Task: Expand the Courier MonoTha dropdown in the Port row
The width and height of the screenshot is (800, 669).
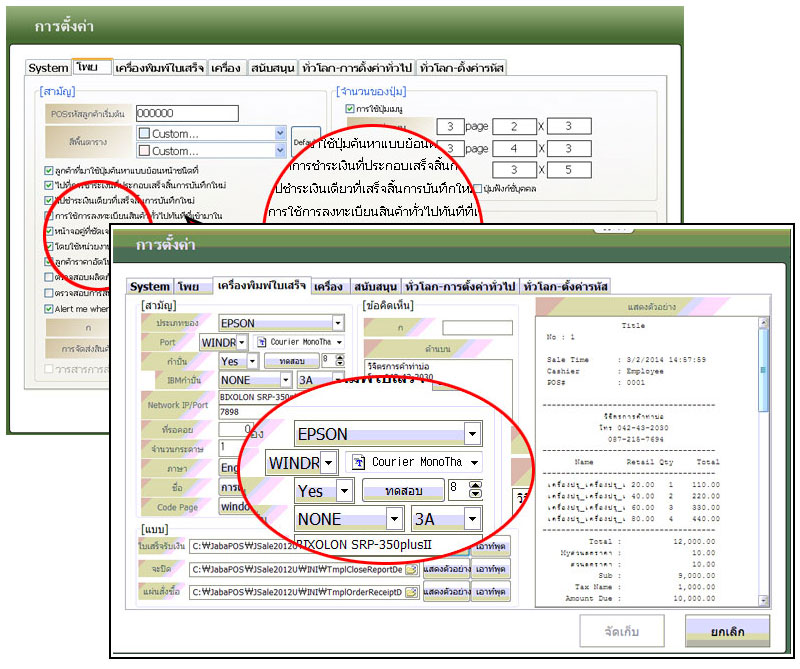Action: point(339,342)
